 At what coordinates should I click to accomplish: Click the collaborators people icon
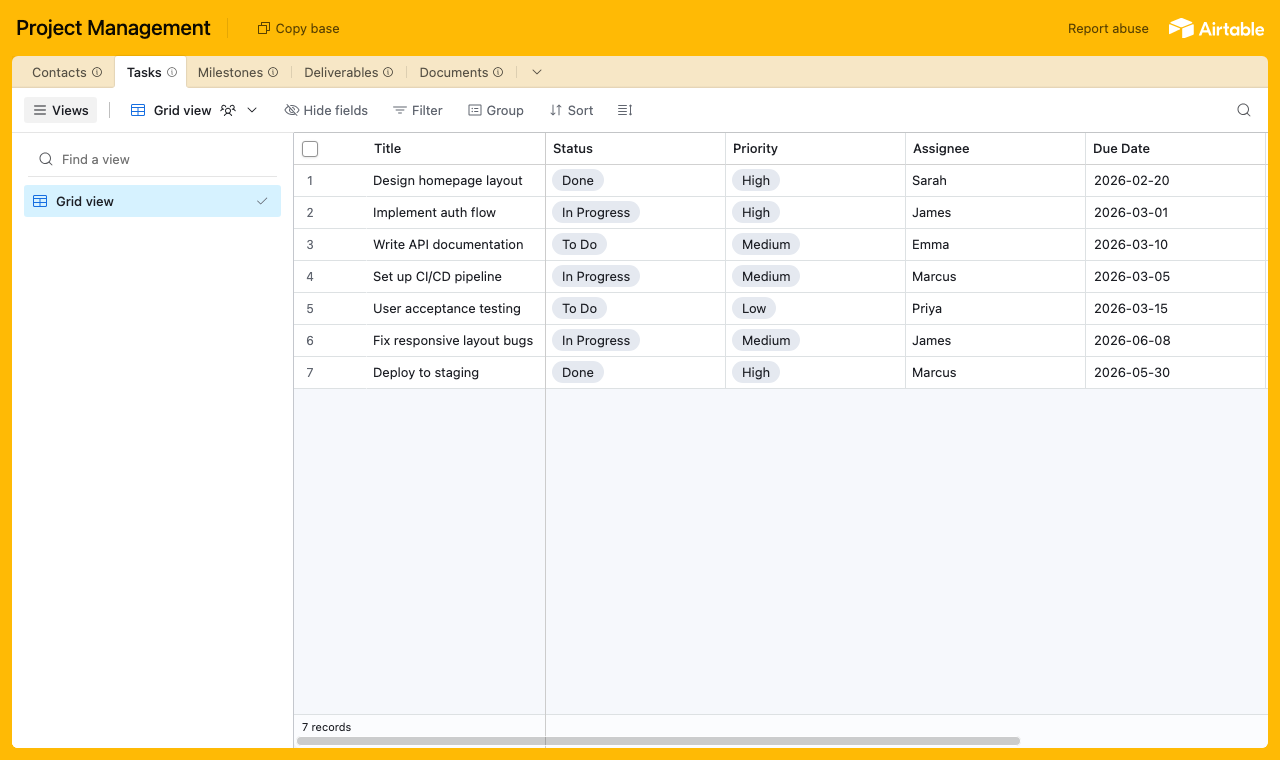[228, 110]
